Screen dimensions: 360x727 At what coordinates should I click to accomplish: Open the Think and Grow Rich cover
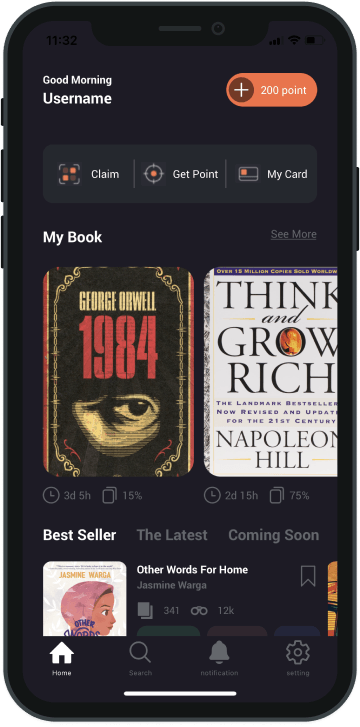click(x=270, y=371)
